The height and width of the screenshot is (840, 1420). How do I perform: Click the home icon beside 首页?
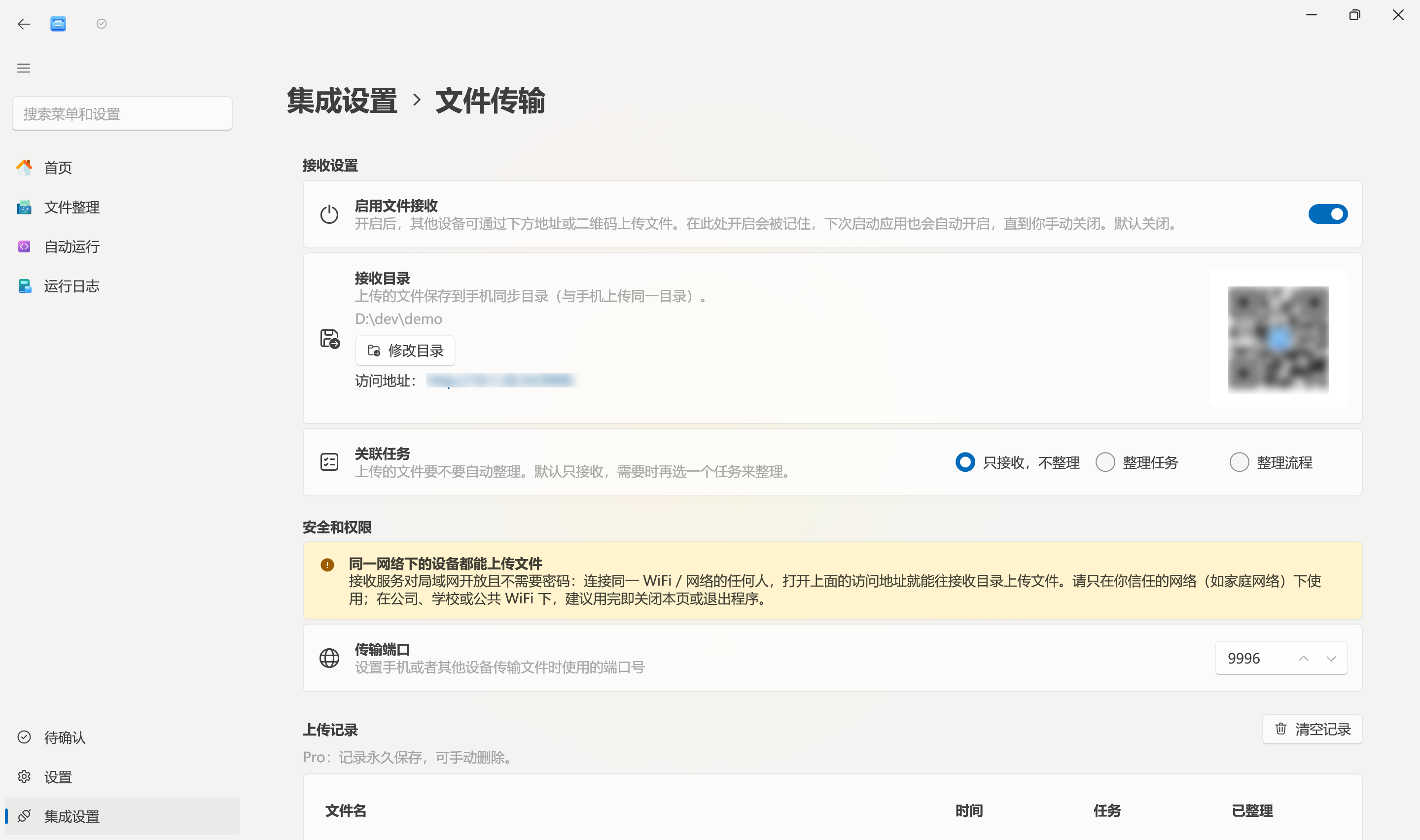[24, 167]
